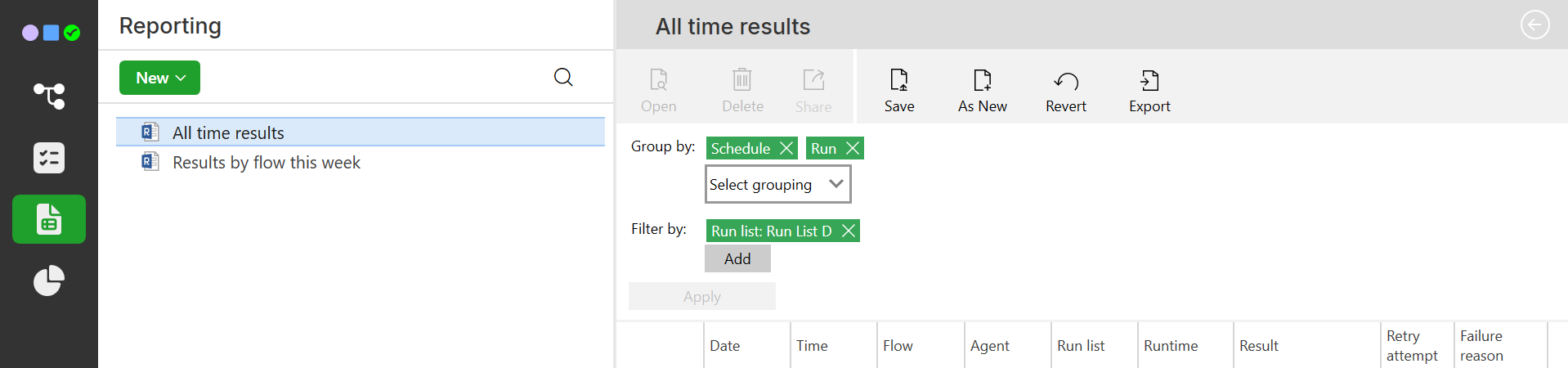Remove the Run List D filter
The image size is (1568, 368).
point(849,231)
